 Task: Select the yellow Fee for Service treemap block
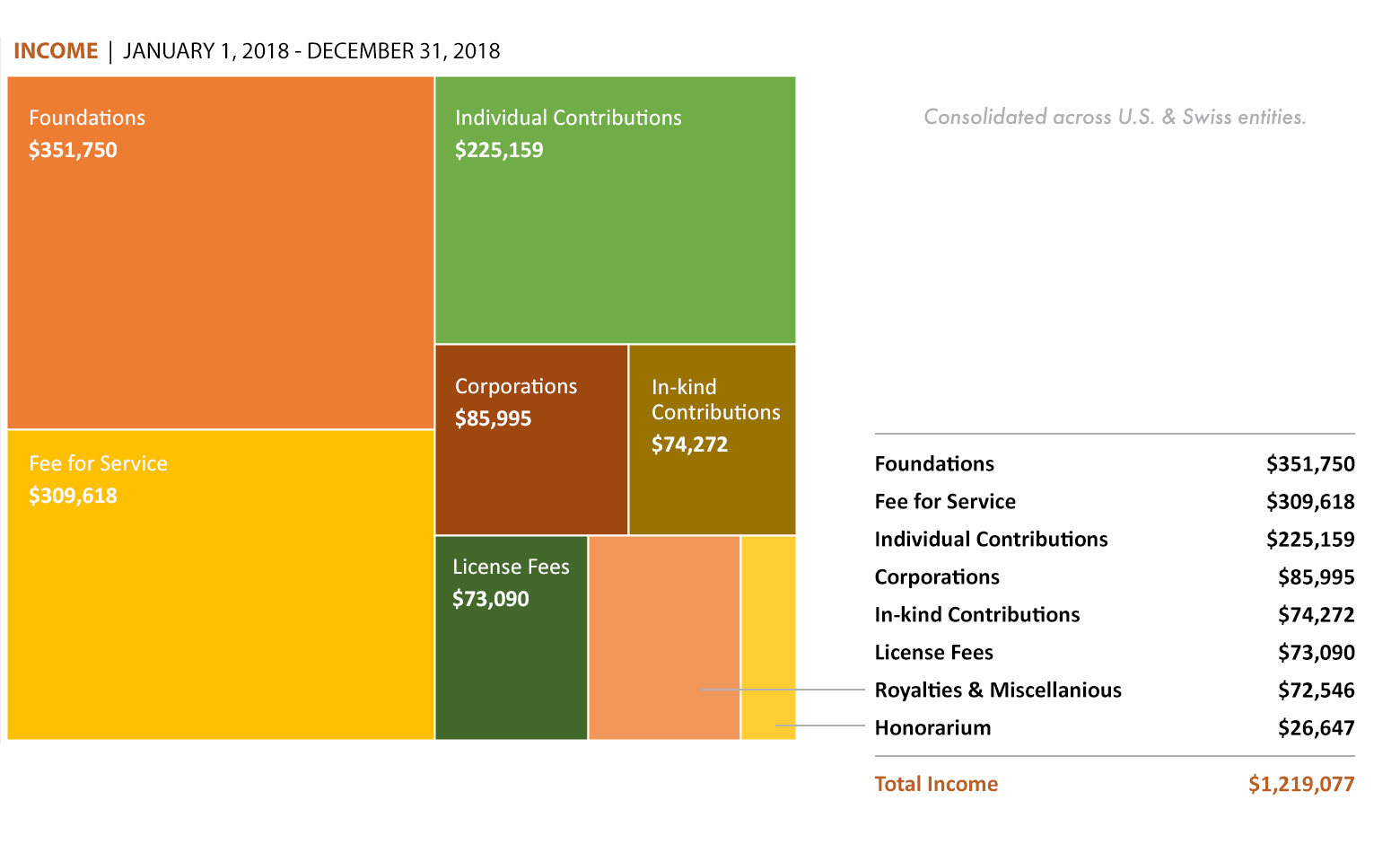click(220, 585)
